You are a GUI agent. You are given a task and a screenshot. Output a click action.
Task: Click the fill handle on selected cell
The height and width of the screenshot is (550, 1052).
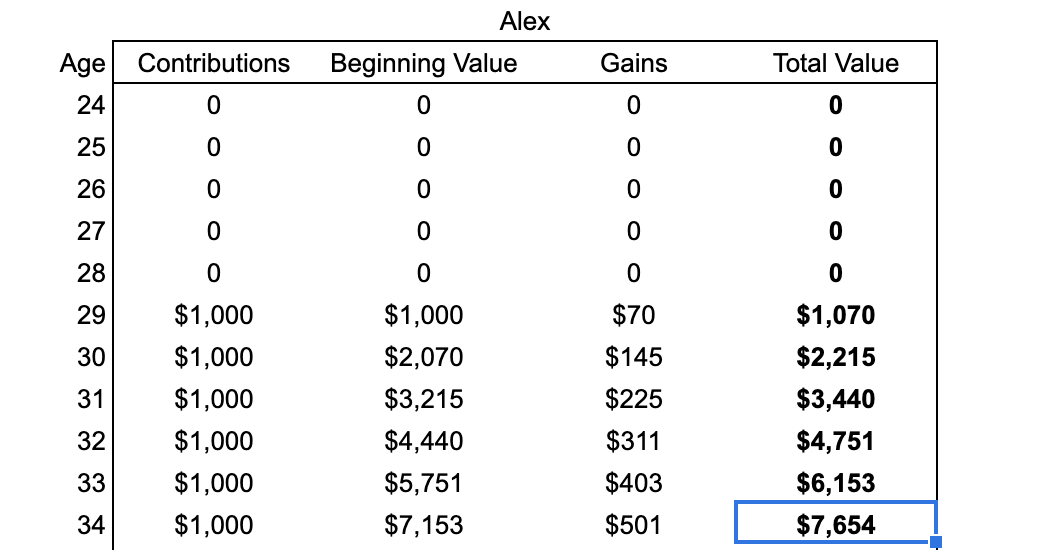[936, 542]
